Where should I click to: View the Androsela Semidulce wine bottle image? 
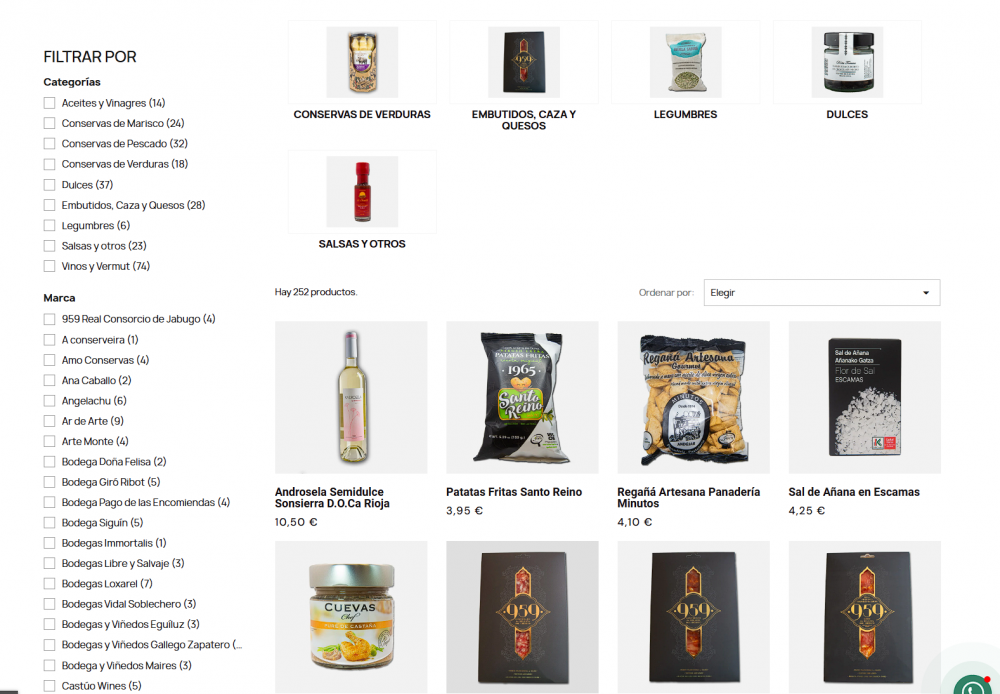[351, 397]
